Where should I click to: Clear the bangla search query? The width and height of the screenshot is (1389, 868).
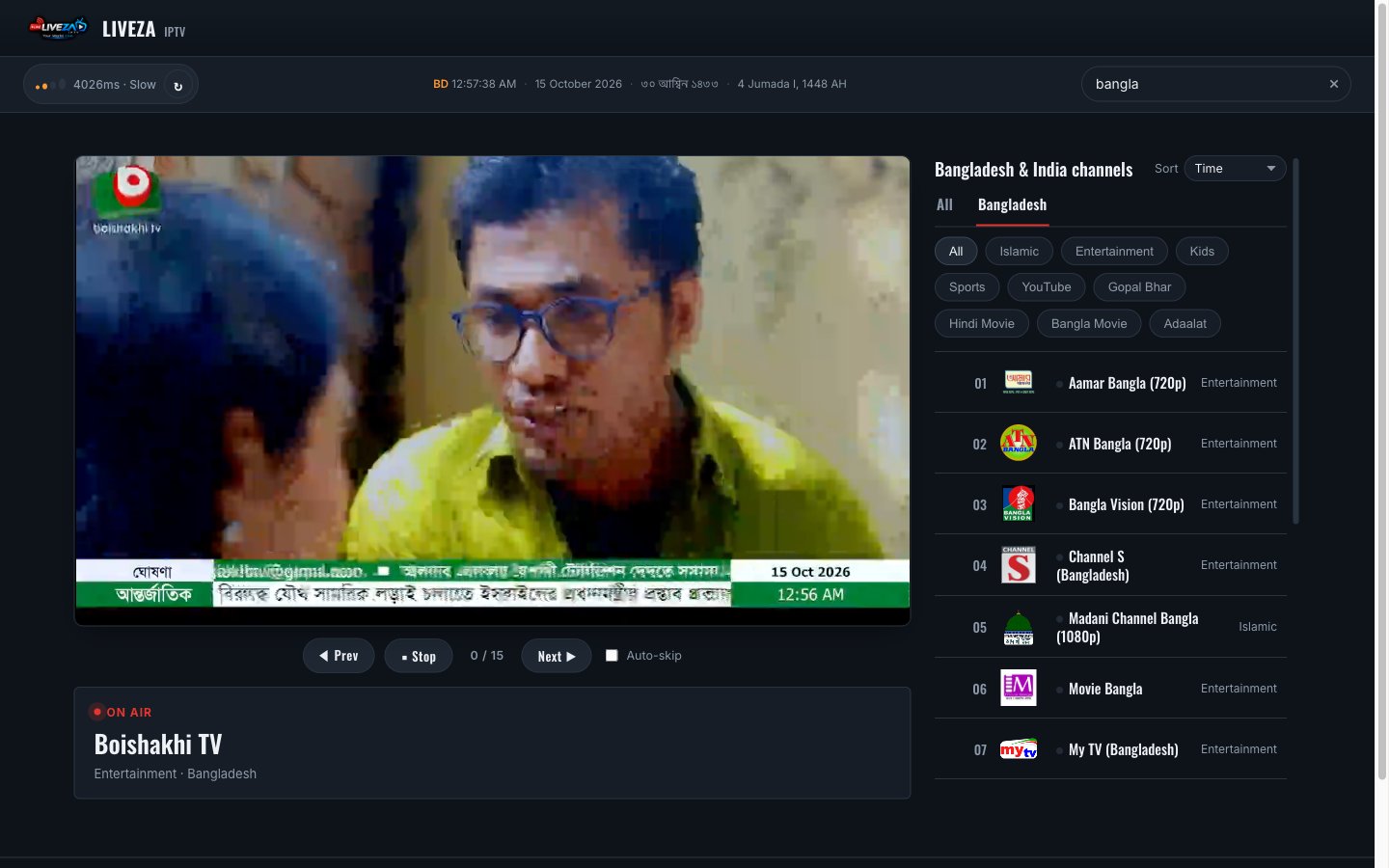pyautogui.click(x=1334, y=84)
